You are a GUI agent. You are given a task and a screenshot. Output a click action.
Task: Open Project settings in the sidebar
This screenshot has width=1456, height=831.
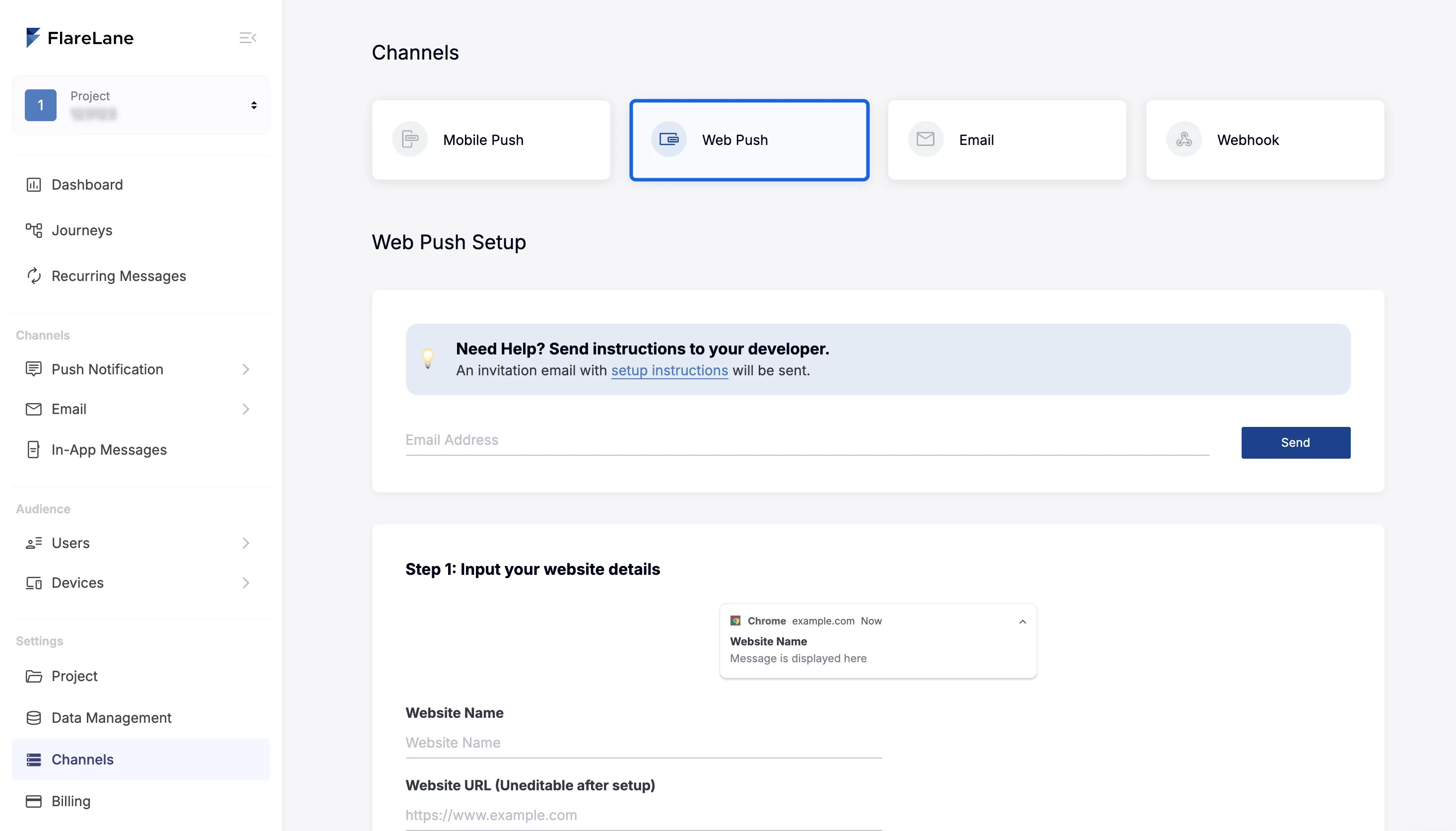140,676
